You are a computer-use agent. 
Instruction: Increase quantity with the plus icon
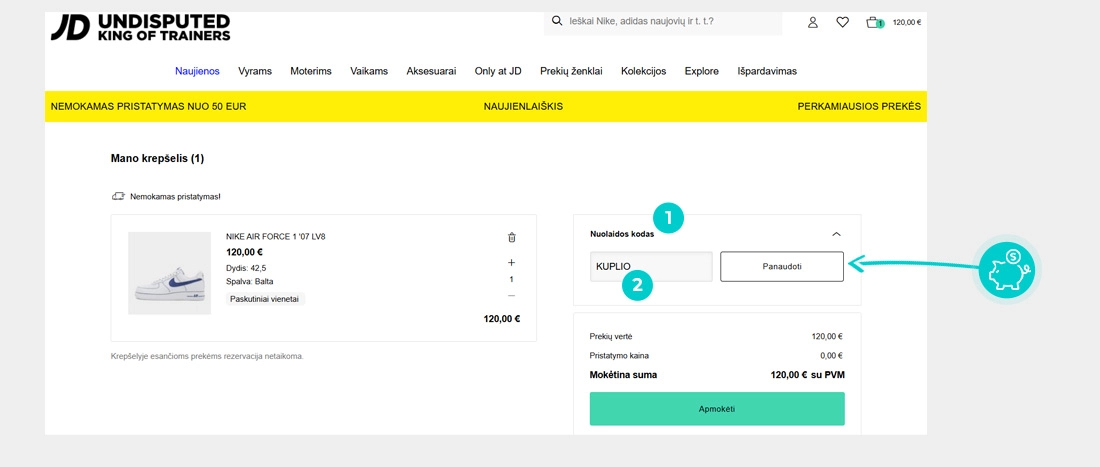[x=512, y=262]
